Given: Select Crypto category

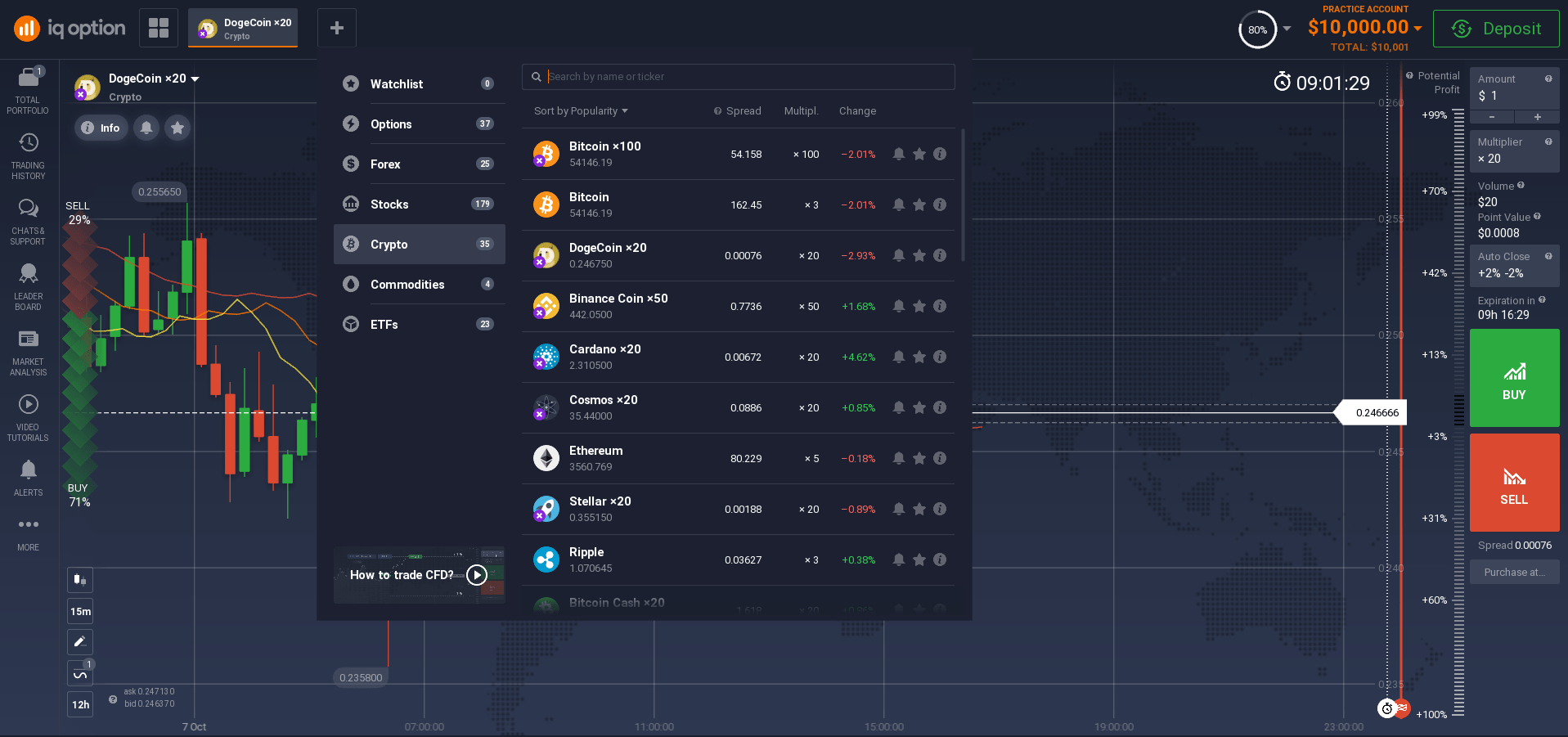Looking at the screenshot, I should click(419, 244).
